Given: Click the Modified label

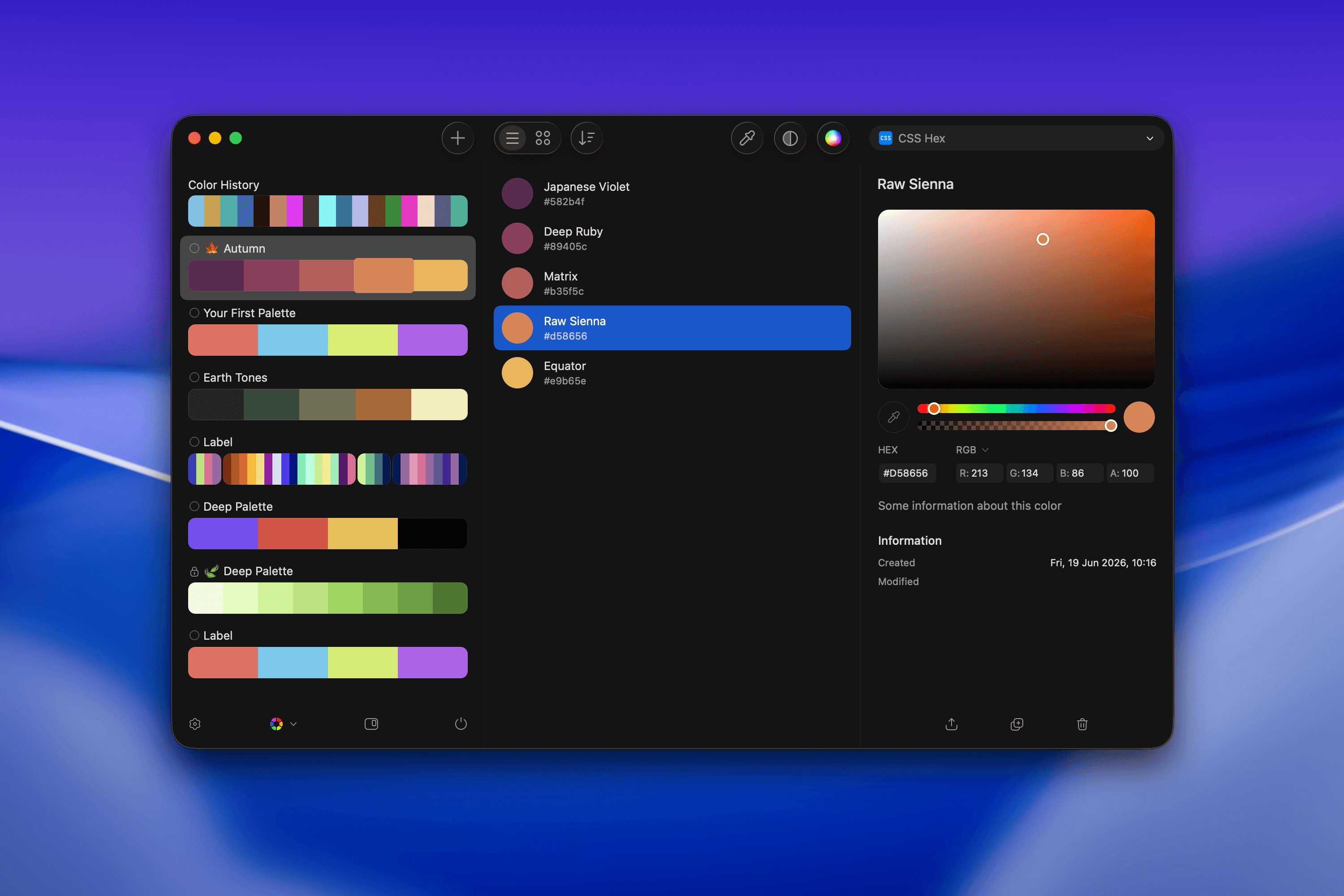Looking at the screenshot, I should pyautogui.click(x=898, y=582).
